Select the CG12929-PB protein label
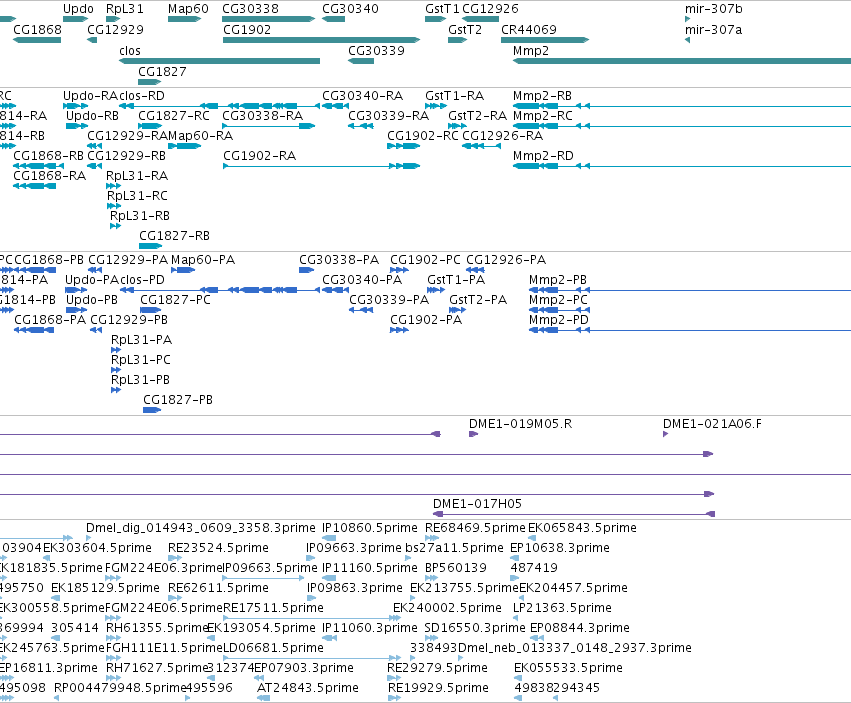Screen dimensions: 851x703 129,320
